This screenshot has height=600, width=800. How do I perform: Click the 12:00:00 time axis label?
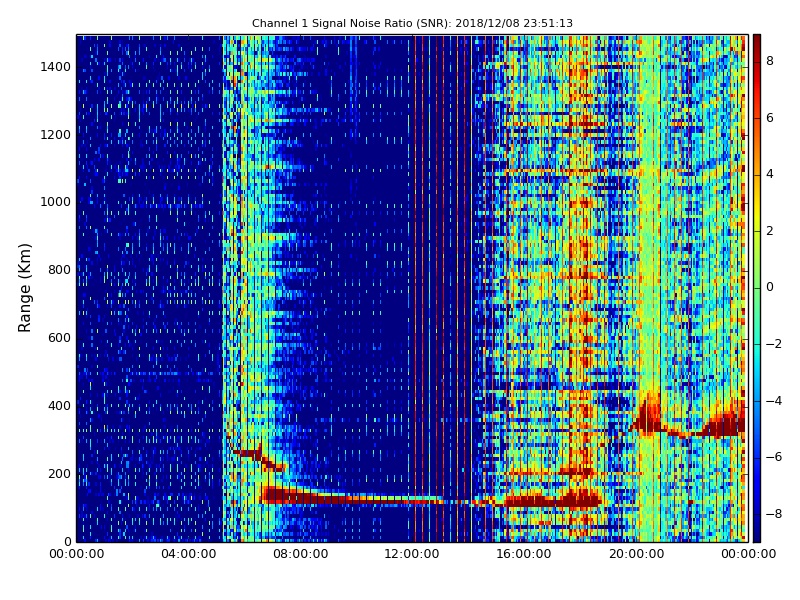point(412,554)
